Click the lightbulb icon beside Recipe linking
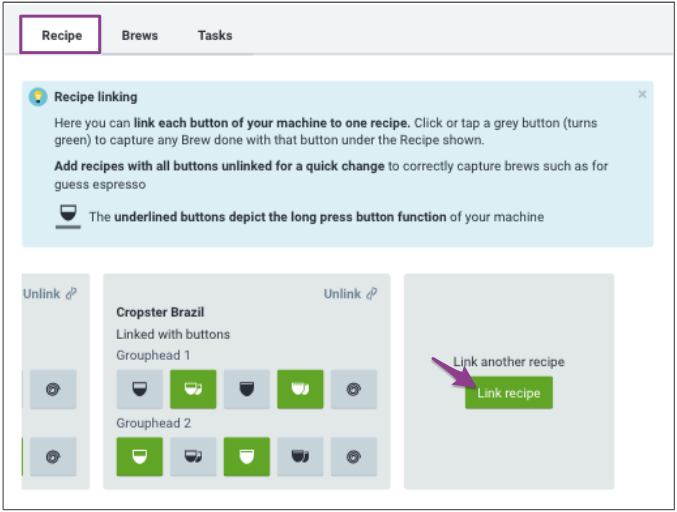This screenshot has width=677, height=512. coord(38,97)
